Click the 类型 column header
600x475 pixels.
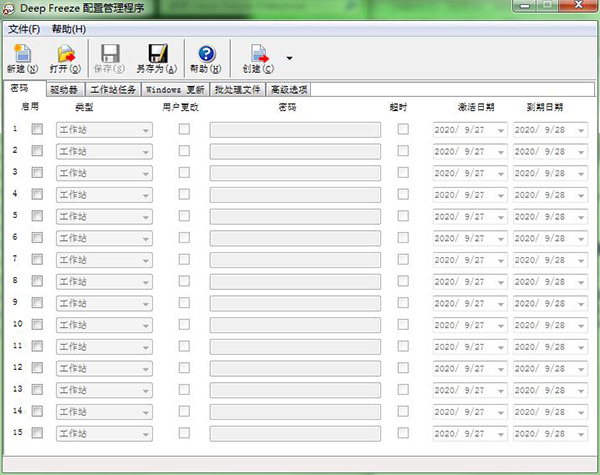(x=84, y=107)
